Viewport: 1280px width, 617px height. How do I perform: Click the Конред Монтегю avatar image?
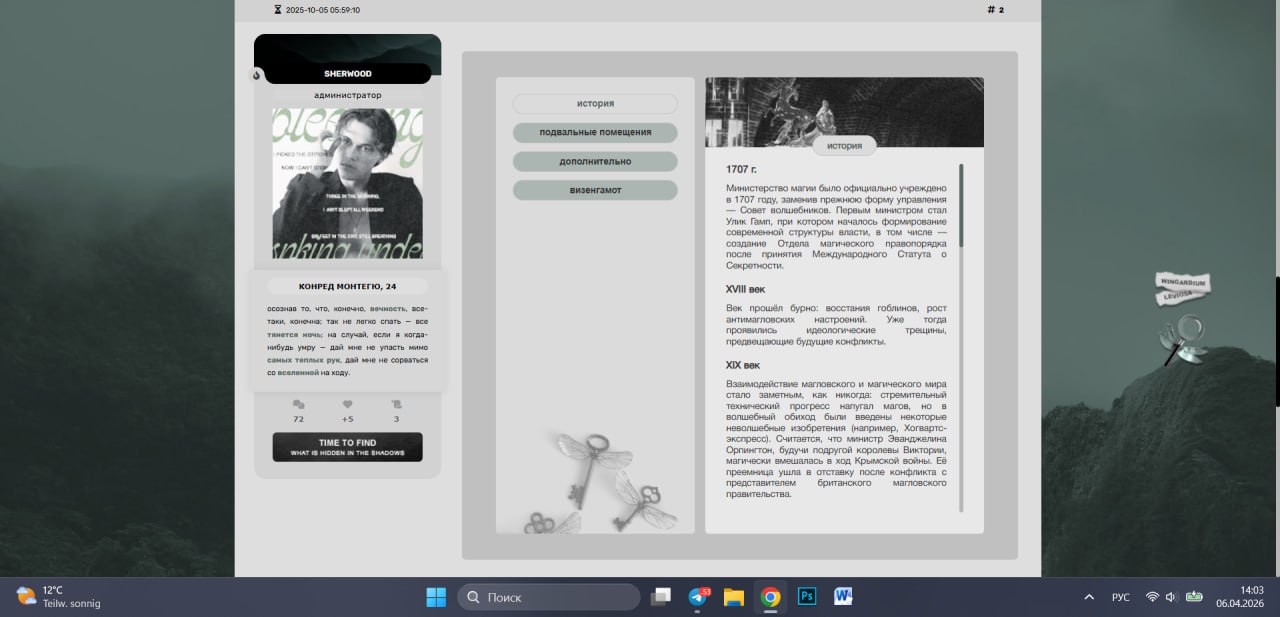coord(347,183)
